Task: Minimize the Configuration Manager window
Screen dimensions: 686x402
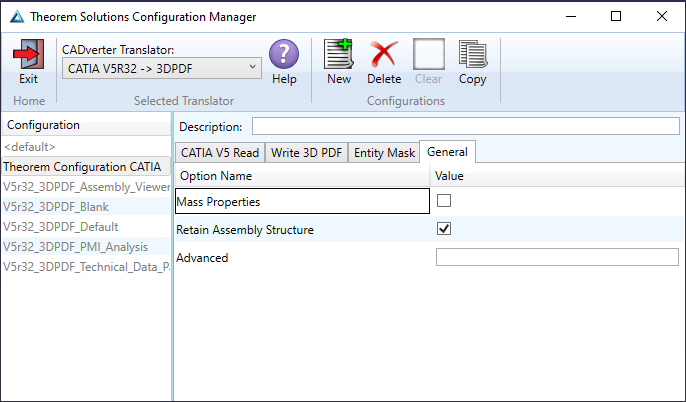Action: [570, 17]
